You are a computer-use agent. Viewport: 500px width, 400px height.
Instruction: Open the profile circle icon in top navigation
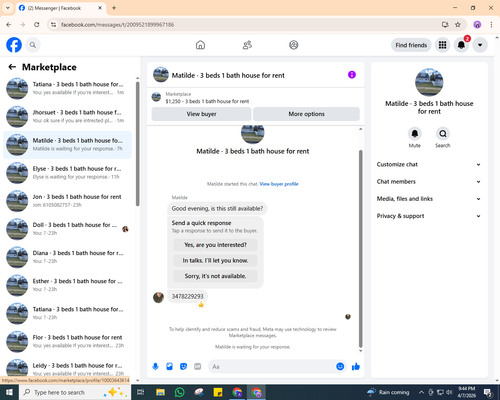tap(294, 45)
